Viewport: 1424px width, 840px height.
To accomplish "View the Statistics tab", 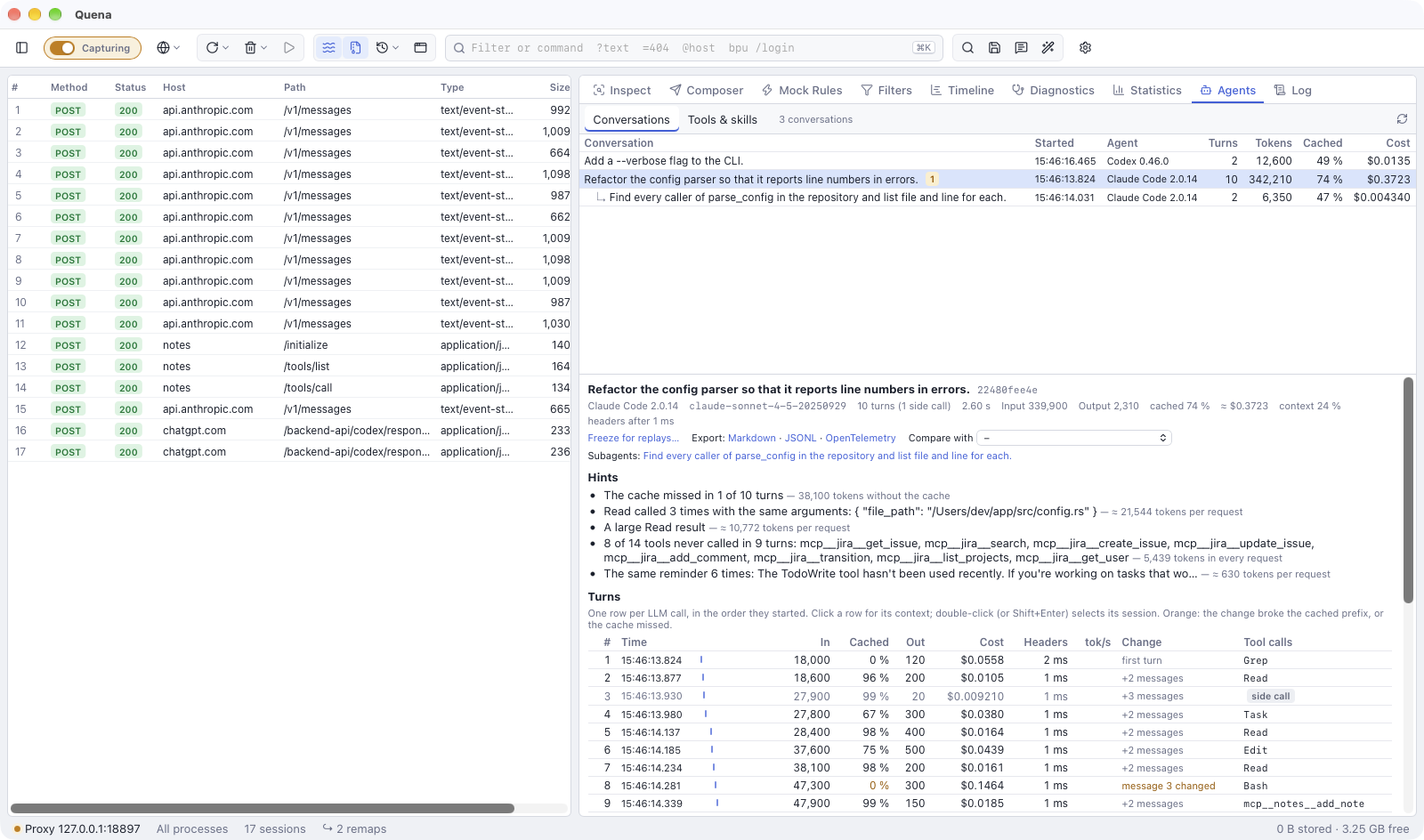I will tap(1147, 91).
